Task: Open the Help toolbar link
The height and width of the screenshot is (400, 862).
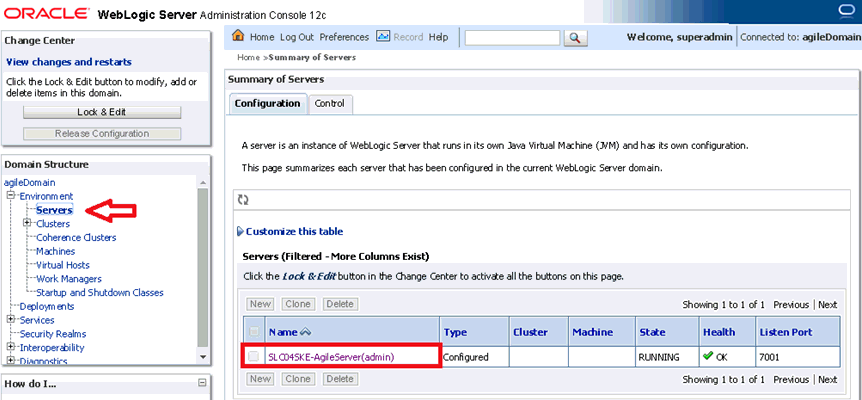Action: pyautogui.click(x=438, y=37)
